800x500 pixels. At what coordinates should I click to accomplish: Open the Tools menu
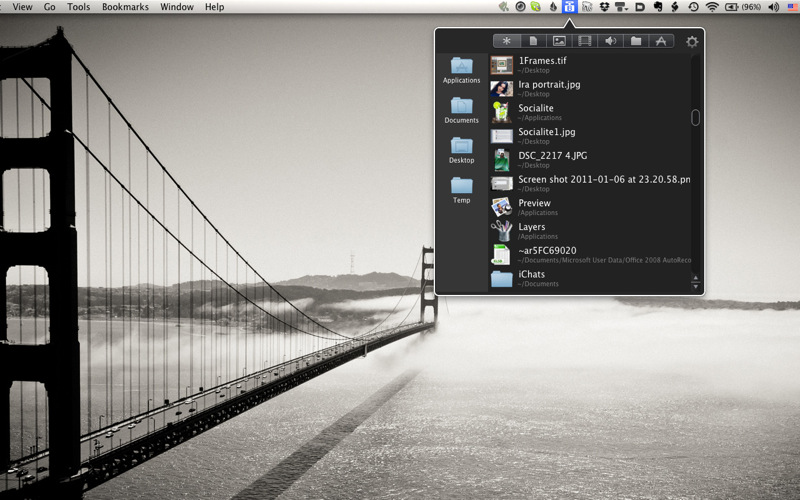click(78, 7)
